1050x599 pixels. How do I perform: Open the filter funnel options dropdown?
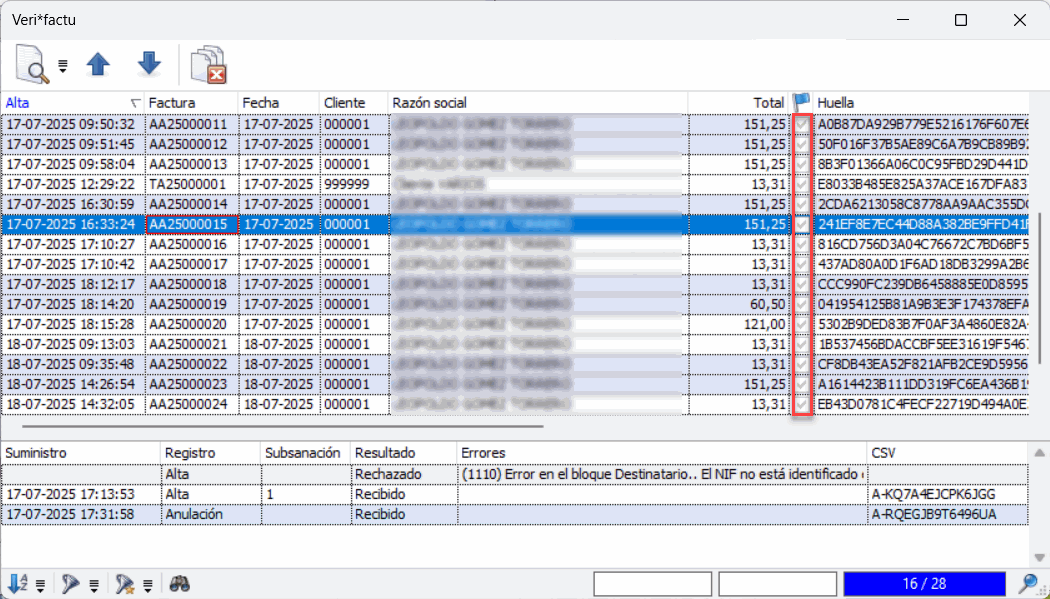coord(94,586)
